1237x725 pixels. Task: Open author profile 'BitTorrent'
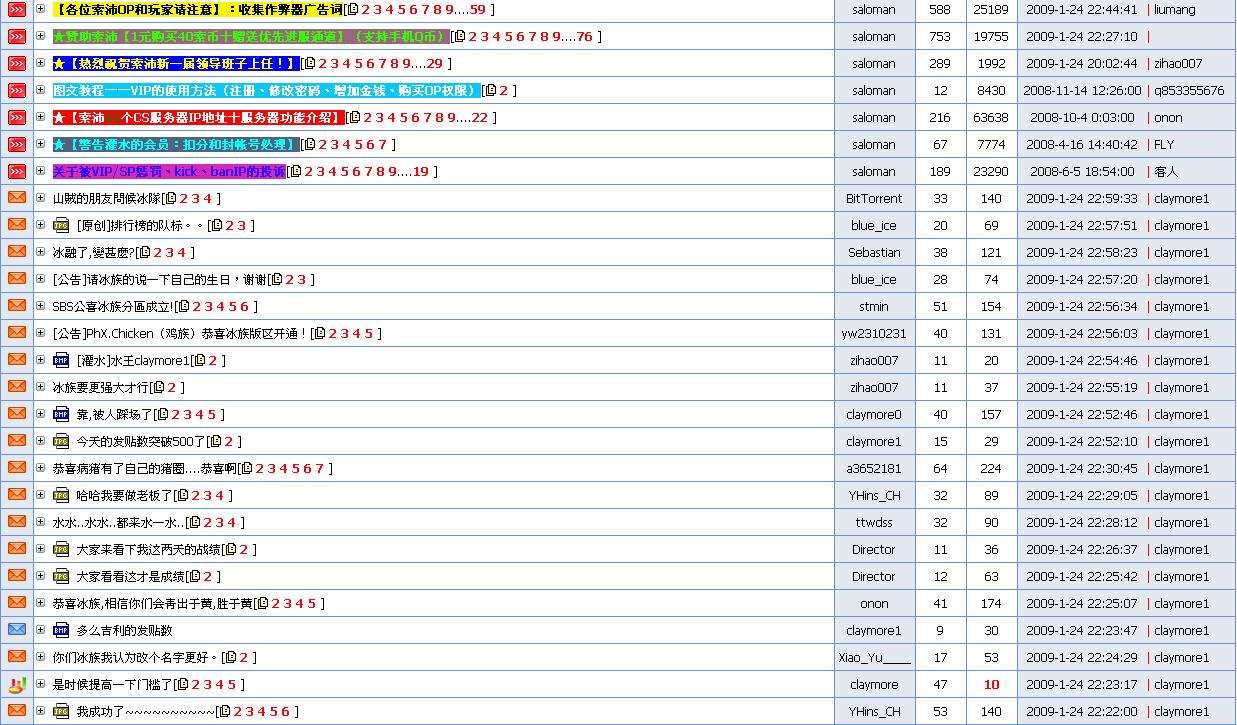tap(873, 199)
